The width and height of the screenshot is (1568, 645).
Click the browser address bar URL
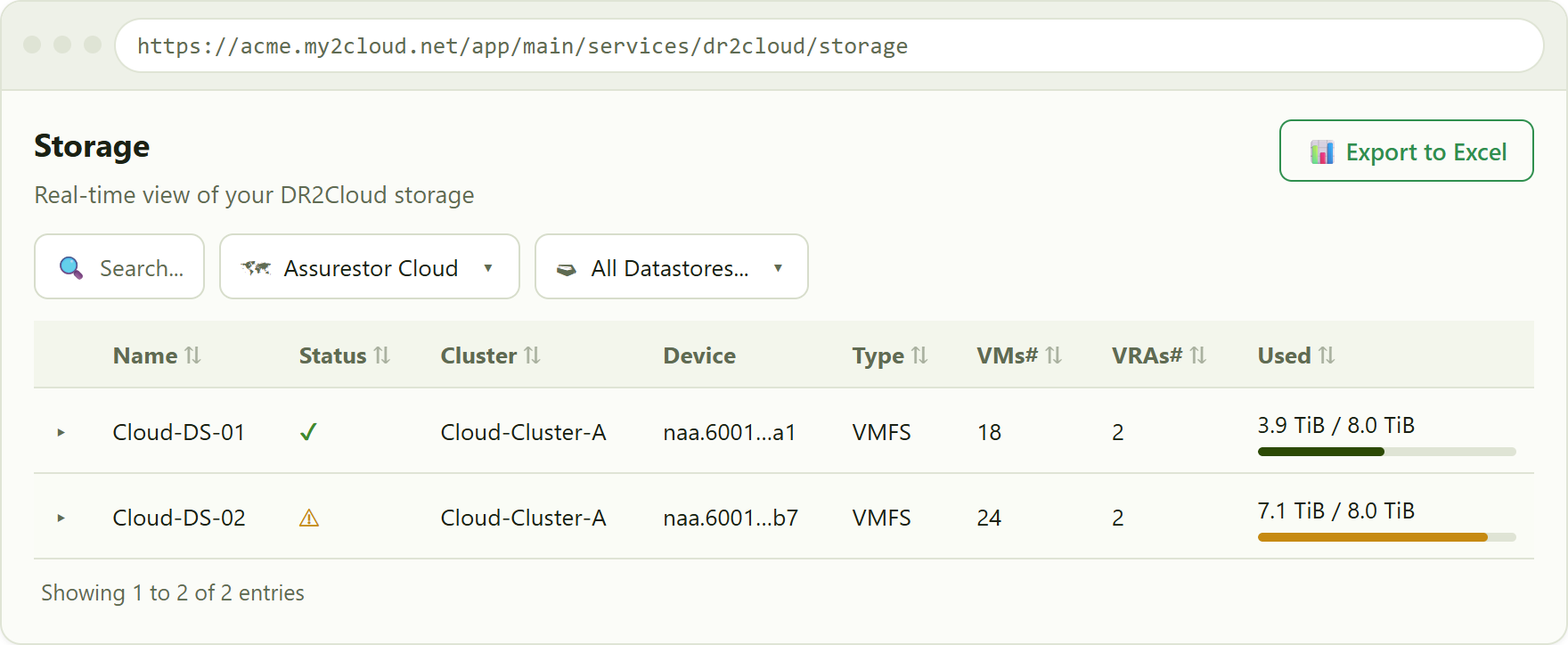(523, 46)
